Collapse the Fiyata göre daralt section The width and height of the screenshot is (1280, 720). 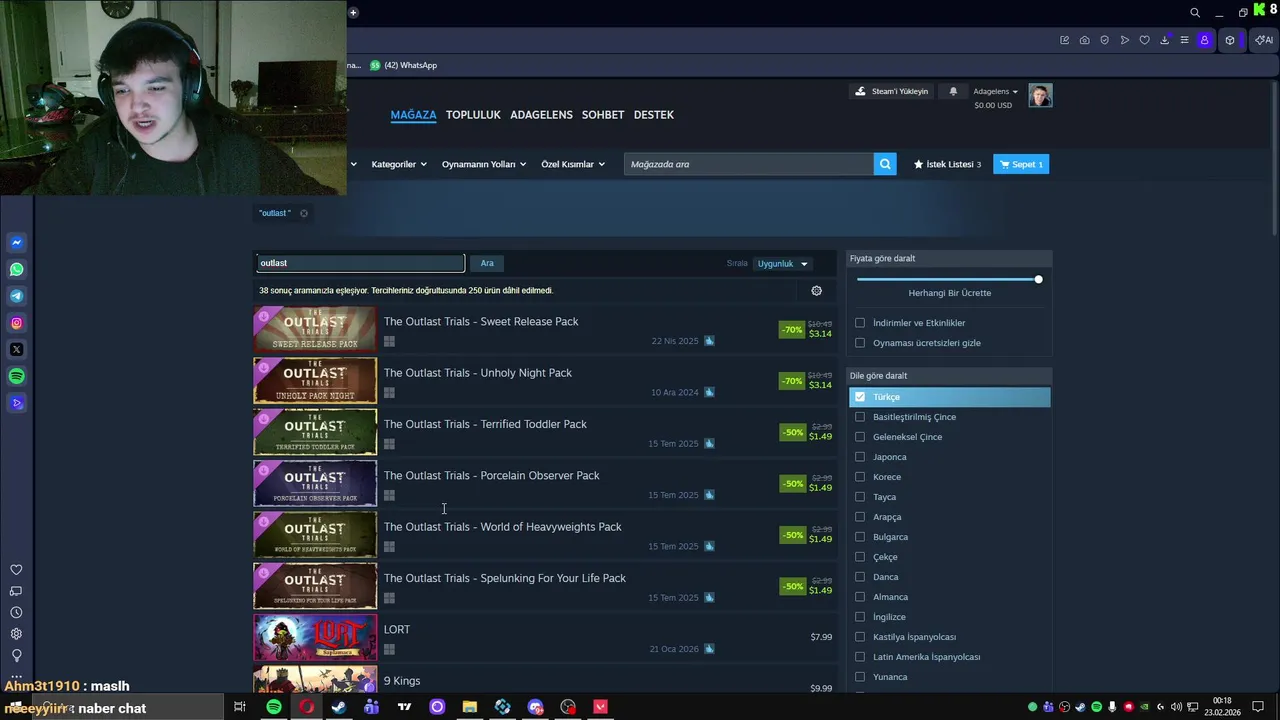pyautogui.click(x=949, y=258)
